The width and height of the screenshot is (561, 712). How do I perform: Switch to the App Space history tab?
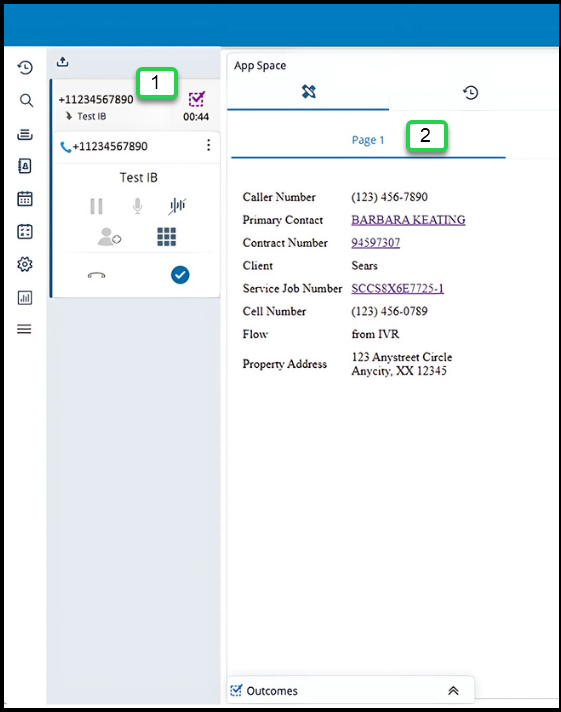pyautogui.click(x=471, y=92)
